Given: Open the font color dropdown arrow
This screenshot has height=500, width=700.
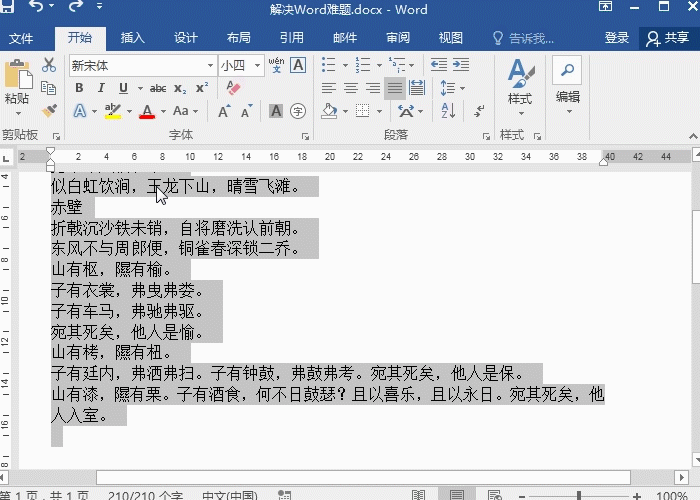Looking at the screenshot, I should point(163,111).
